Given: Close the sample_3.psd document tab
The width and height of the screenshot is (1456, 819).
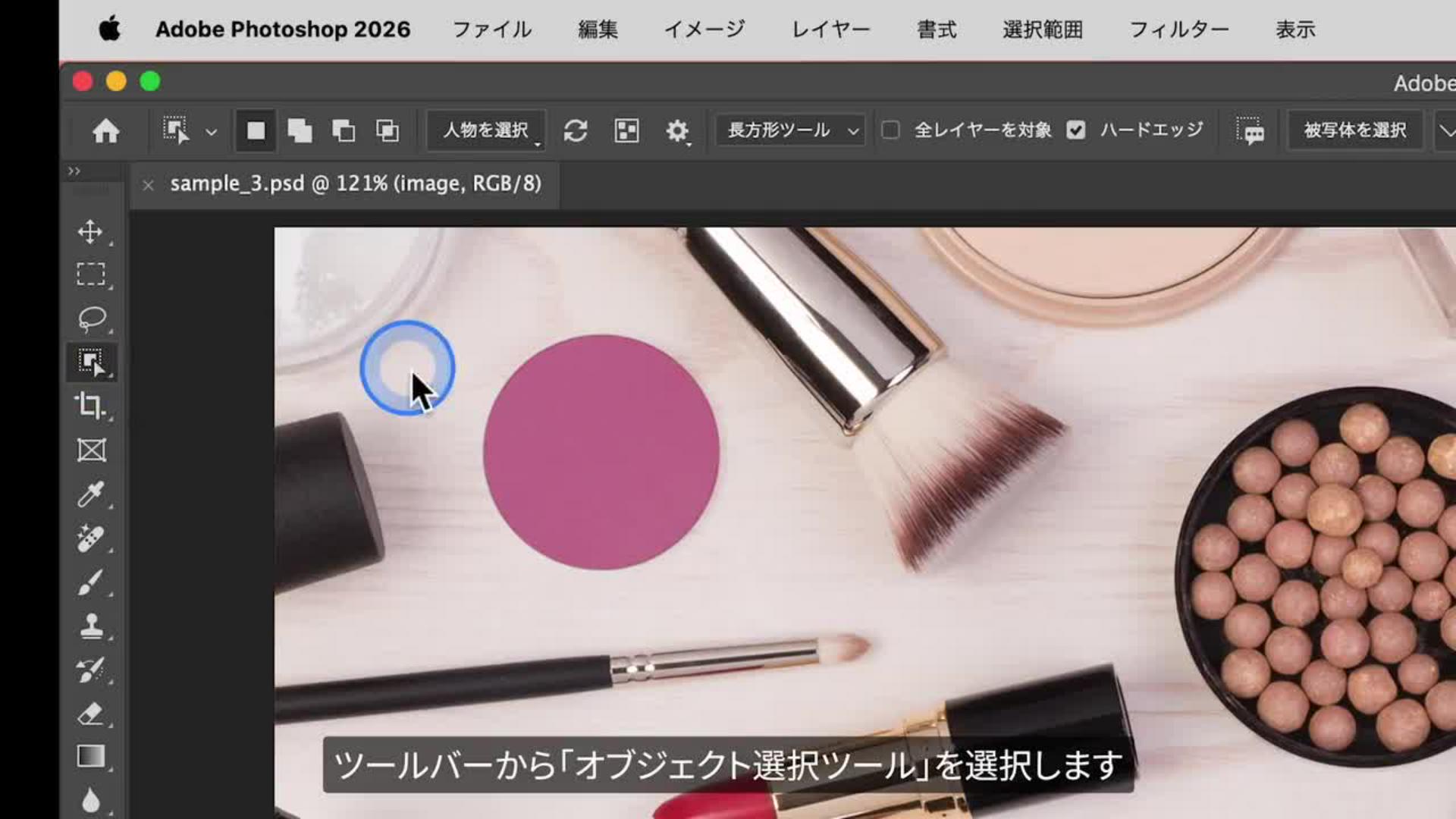Looking at the screenshot, I should 149,185.
